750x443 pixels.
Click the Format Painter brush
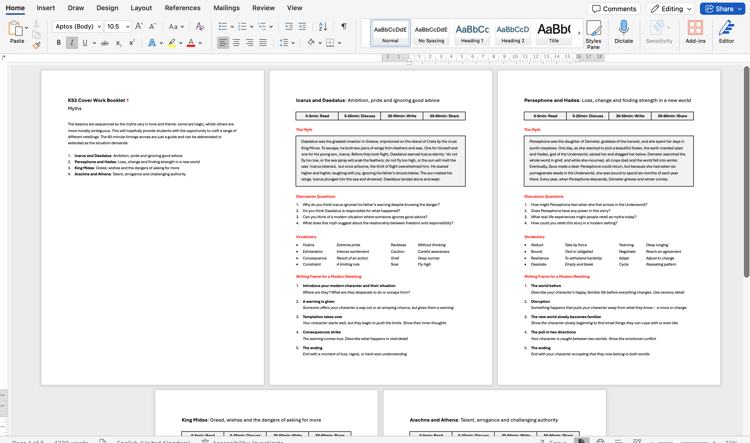click(x=37, y=44)
